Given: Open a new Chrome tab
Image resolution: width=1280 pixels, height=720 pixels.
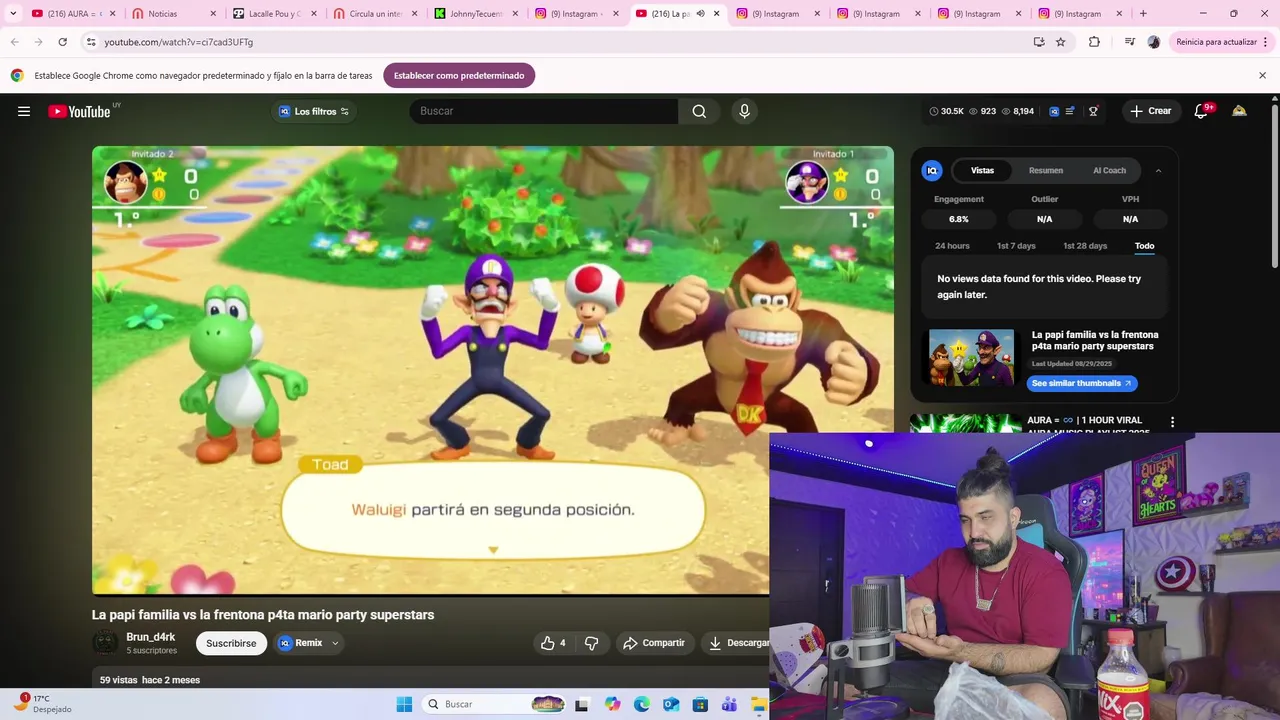Looking at the screenshot, I should (x=1143, y=14).
